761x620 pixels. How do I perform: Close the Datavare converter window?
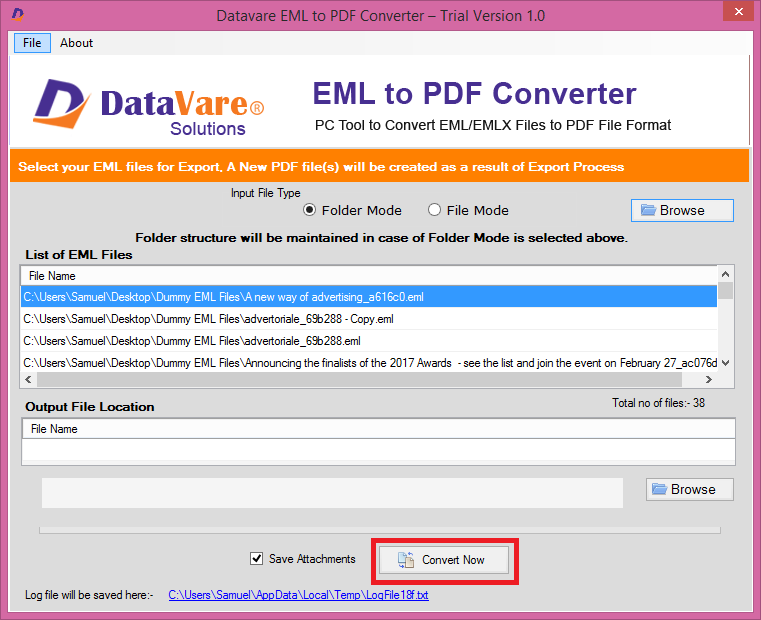pyautogui.click(x=739, y=11)
